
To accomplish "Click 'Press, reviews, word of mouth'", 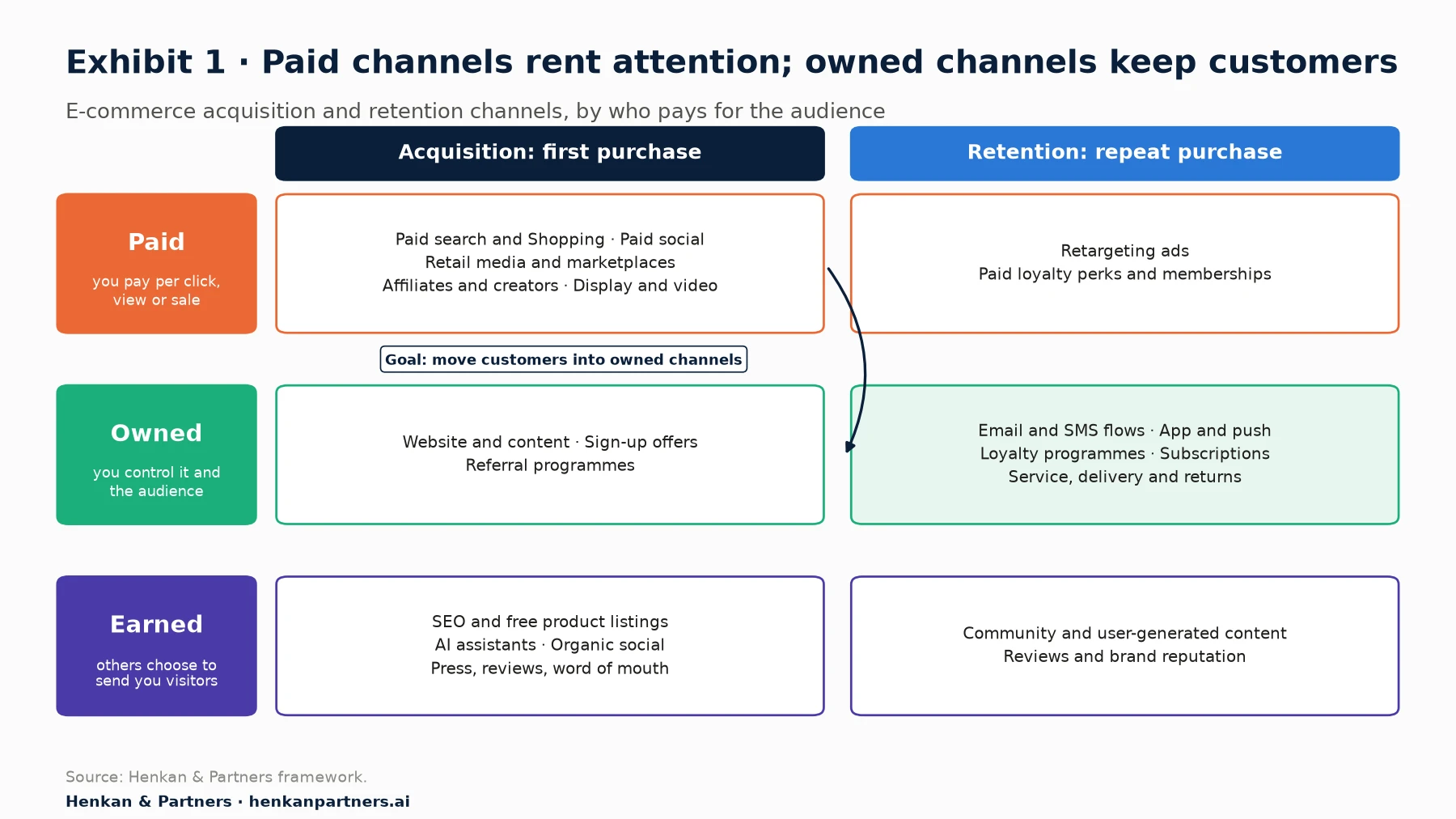I will pos(550,668).
